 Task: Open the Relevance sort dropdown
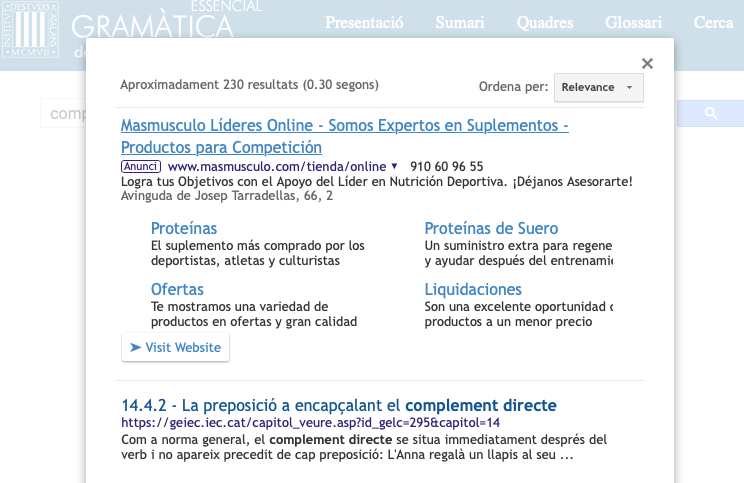coord(599,87)
